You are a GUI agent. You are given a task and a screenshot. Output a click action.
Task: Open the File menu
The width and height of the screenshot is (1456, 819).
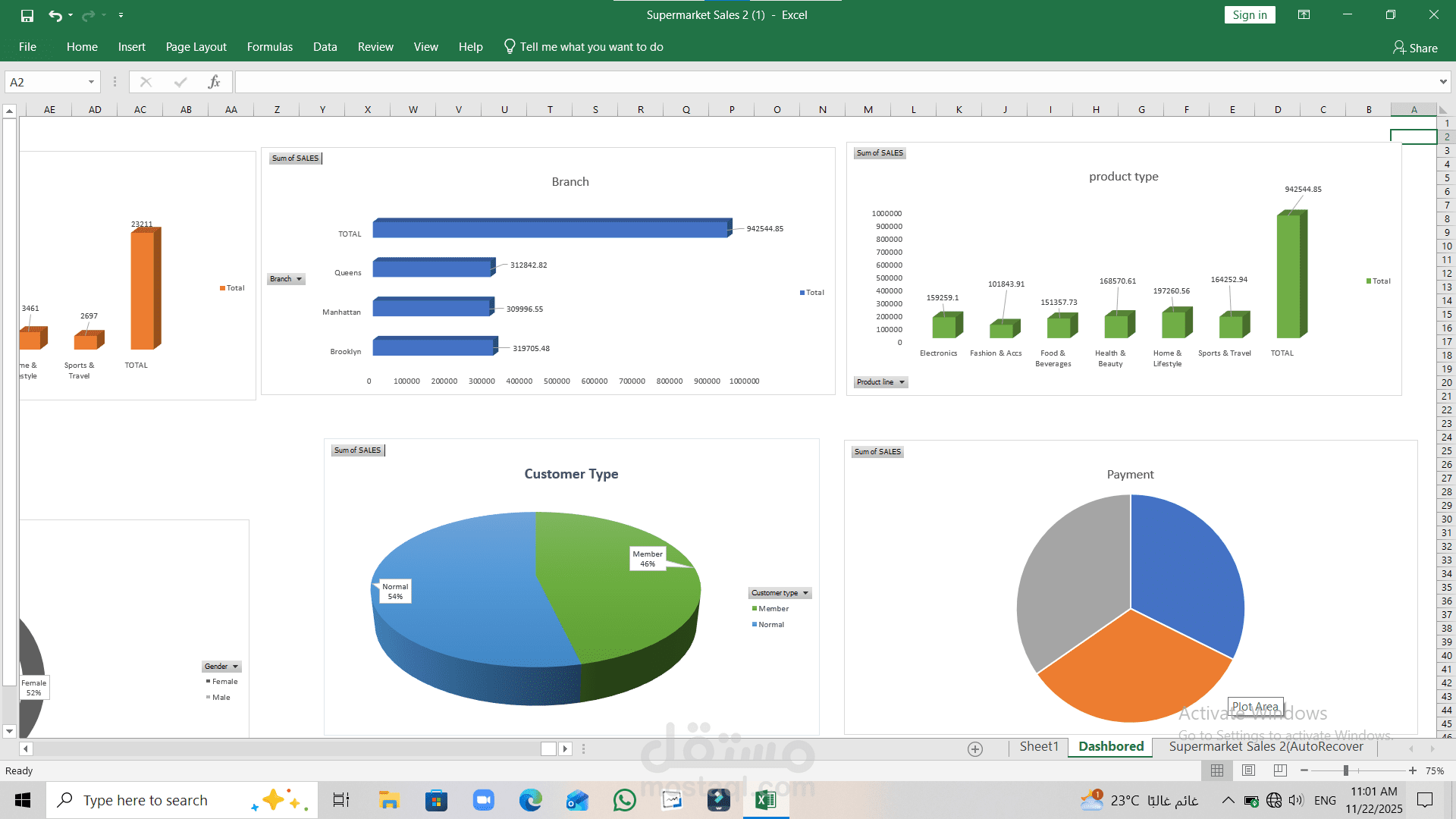pos(27,47)
